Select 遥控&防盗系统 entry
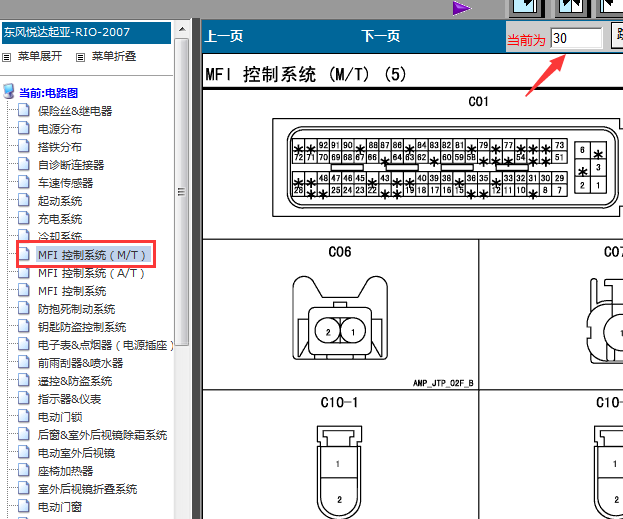This screenshot has height=519, width=623. pyautogui.click(x=75, y=381)
